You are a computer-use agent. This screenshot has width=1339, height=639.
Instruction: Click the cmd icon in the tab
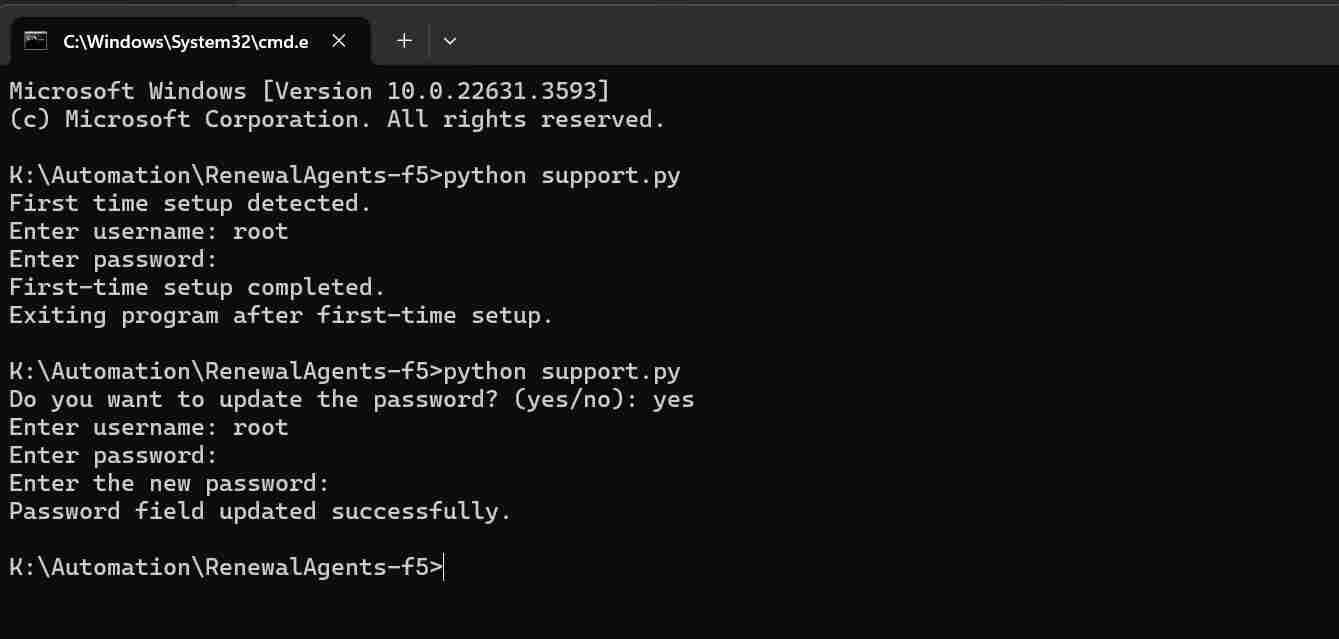pos(36,41)
